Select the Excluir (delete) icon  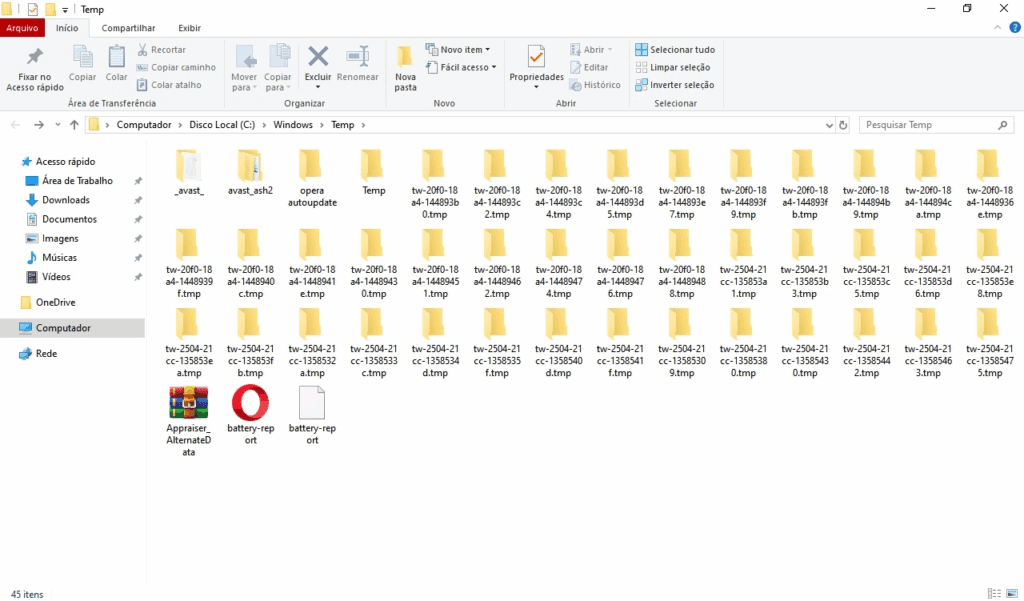click(317, 60)
